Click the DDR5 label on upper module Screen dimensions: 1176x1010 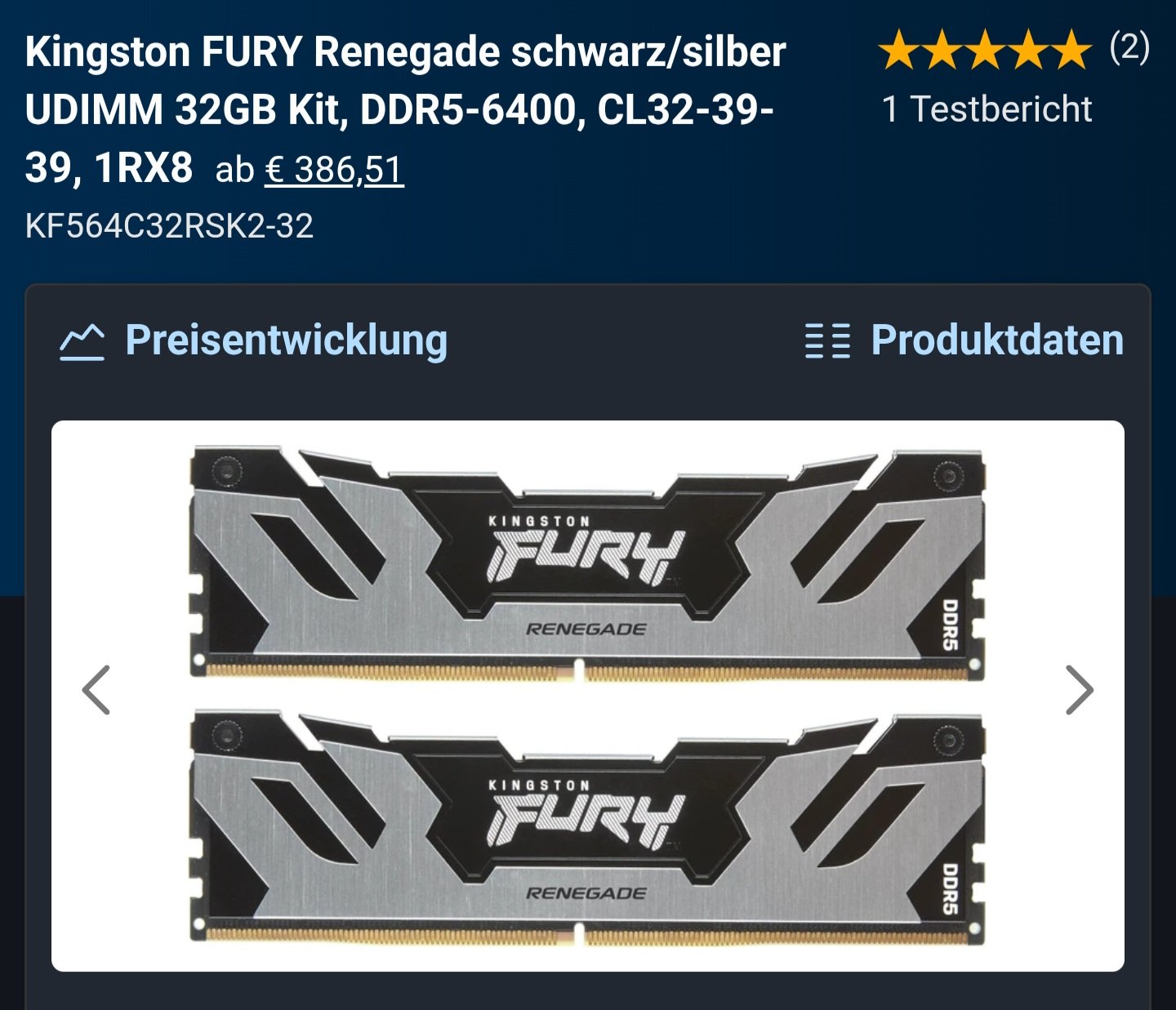(x=950, y=625)
